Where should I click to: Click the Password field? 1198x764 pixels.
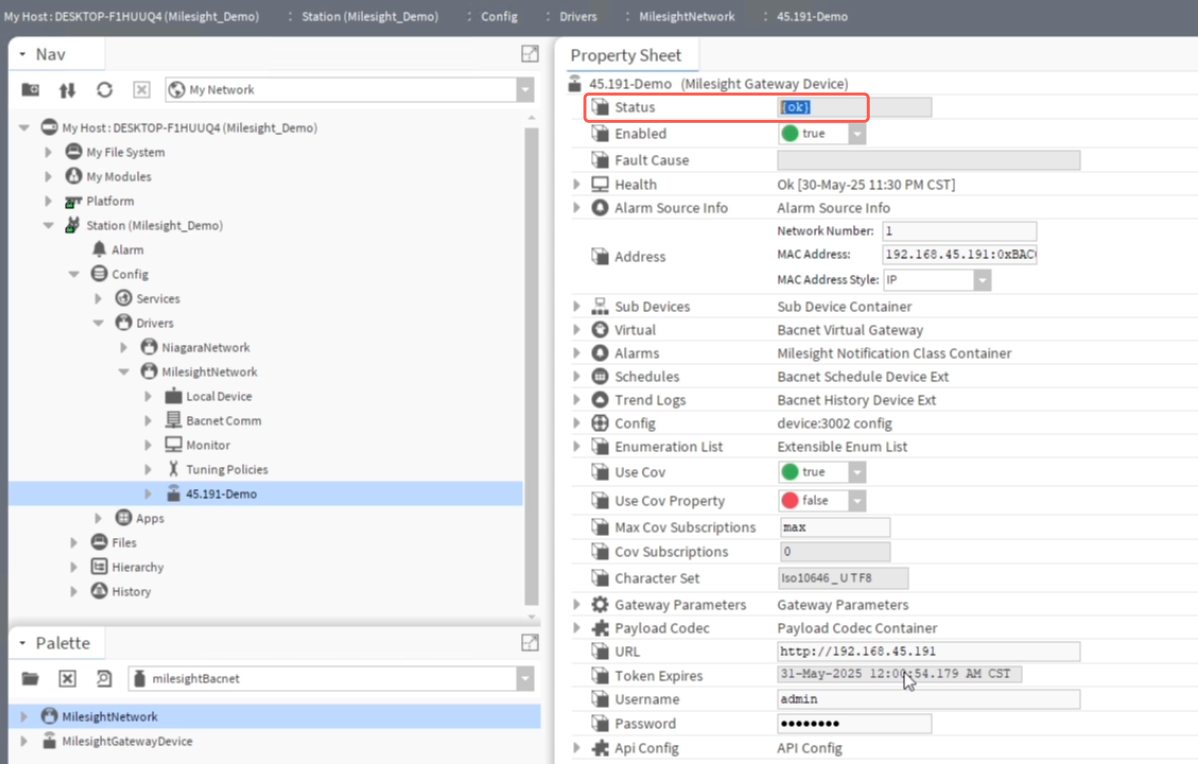tap(855, 724)
